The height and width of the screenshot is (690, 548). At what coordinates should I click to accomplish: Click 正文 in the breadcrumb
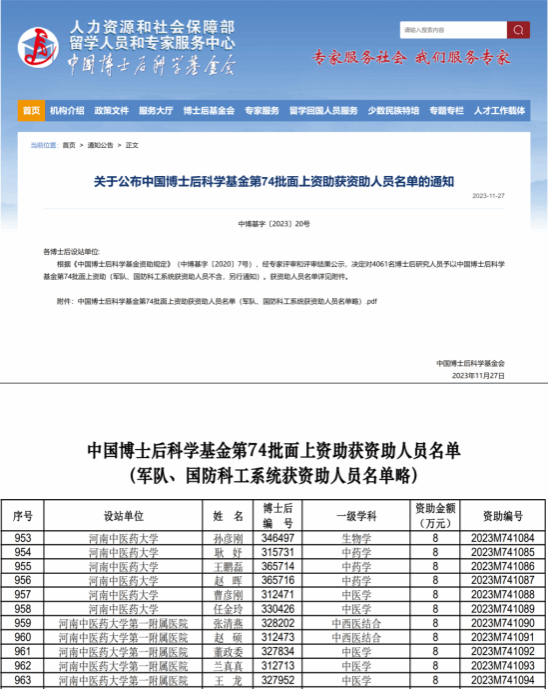[132, 145]
